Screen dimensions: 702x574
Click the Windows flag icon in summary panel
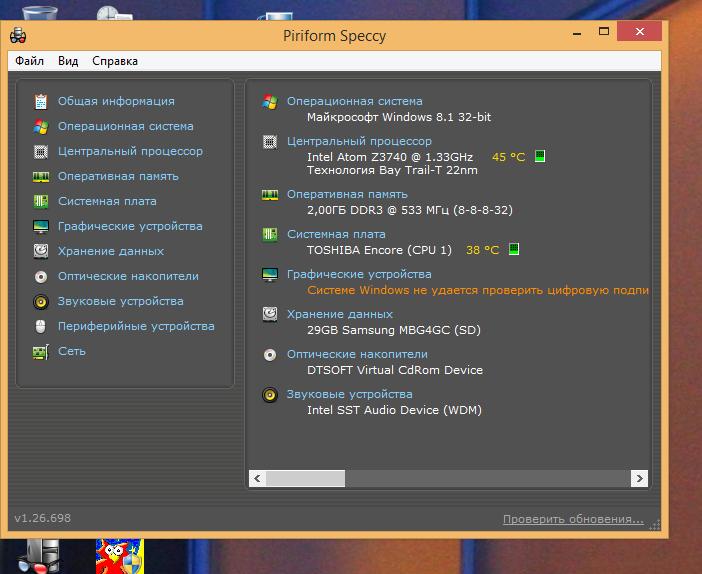coord(270,102)
